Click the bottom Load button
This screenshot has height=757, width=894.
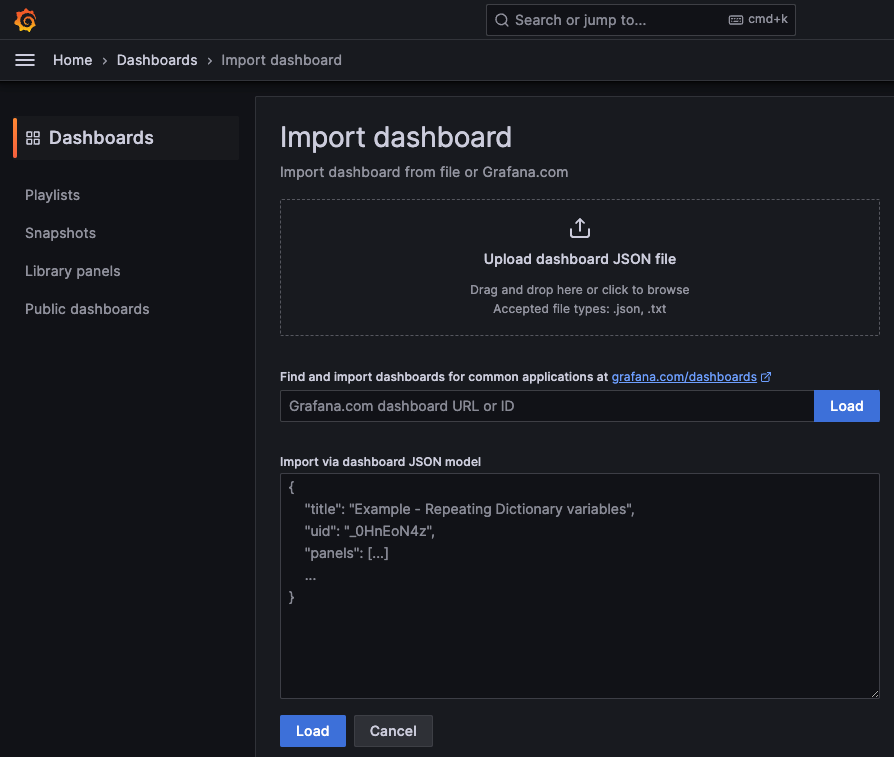point(312,731)
